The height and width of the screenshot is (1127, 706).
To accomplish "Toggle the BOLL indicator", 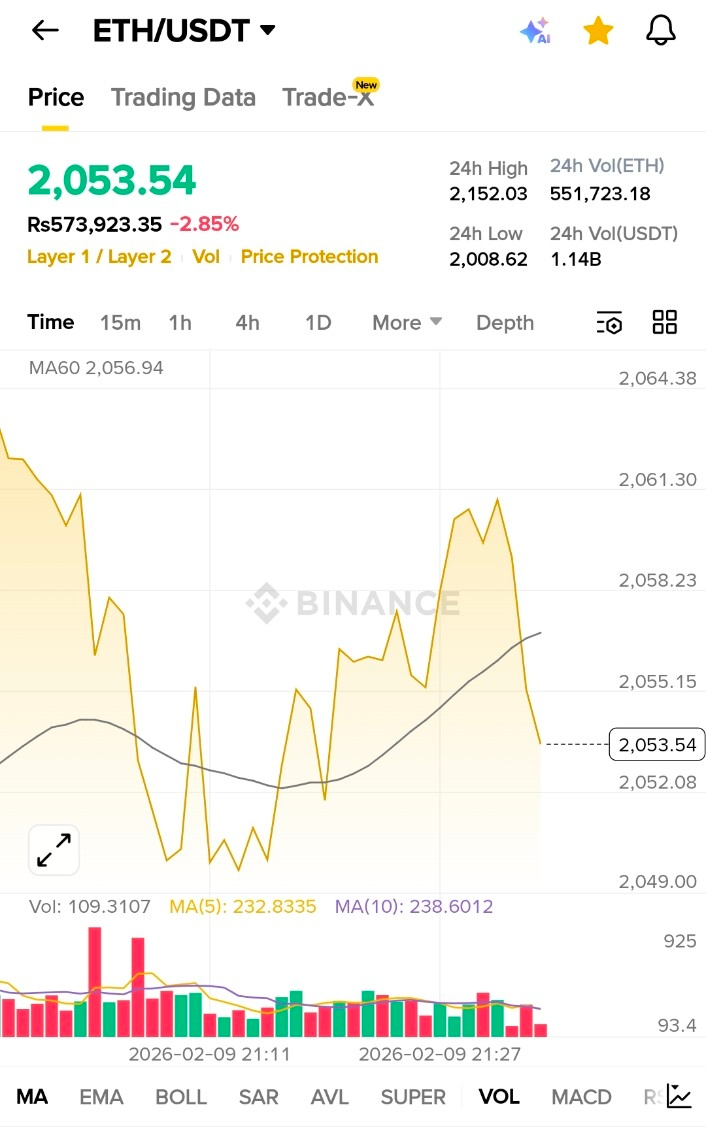I will click(x=181, y=1097).
